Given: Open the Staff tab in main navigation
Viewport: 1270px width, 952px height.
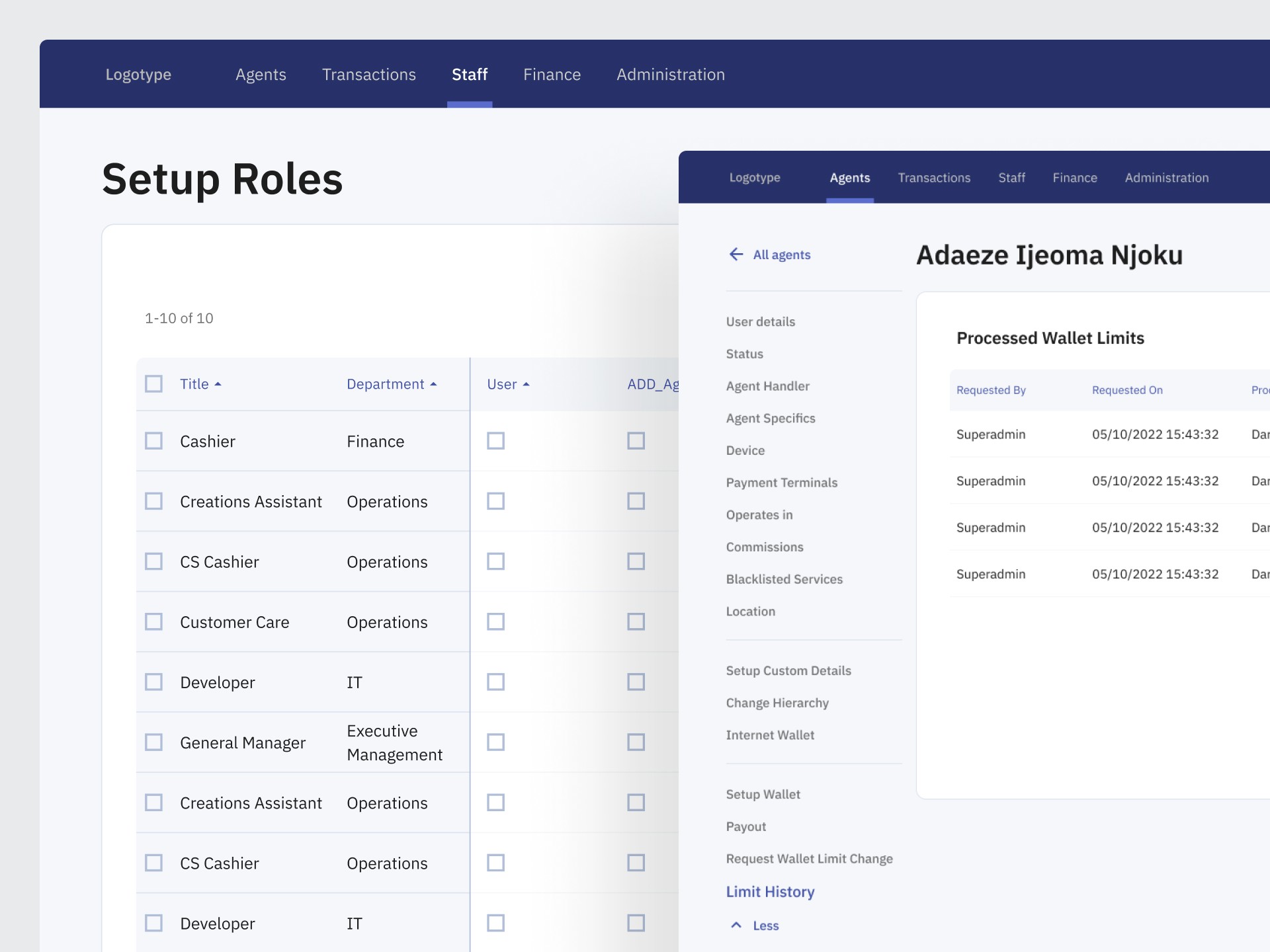Looking at the screenshot, I should [470, 75].
